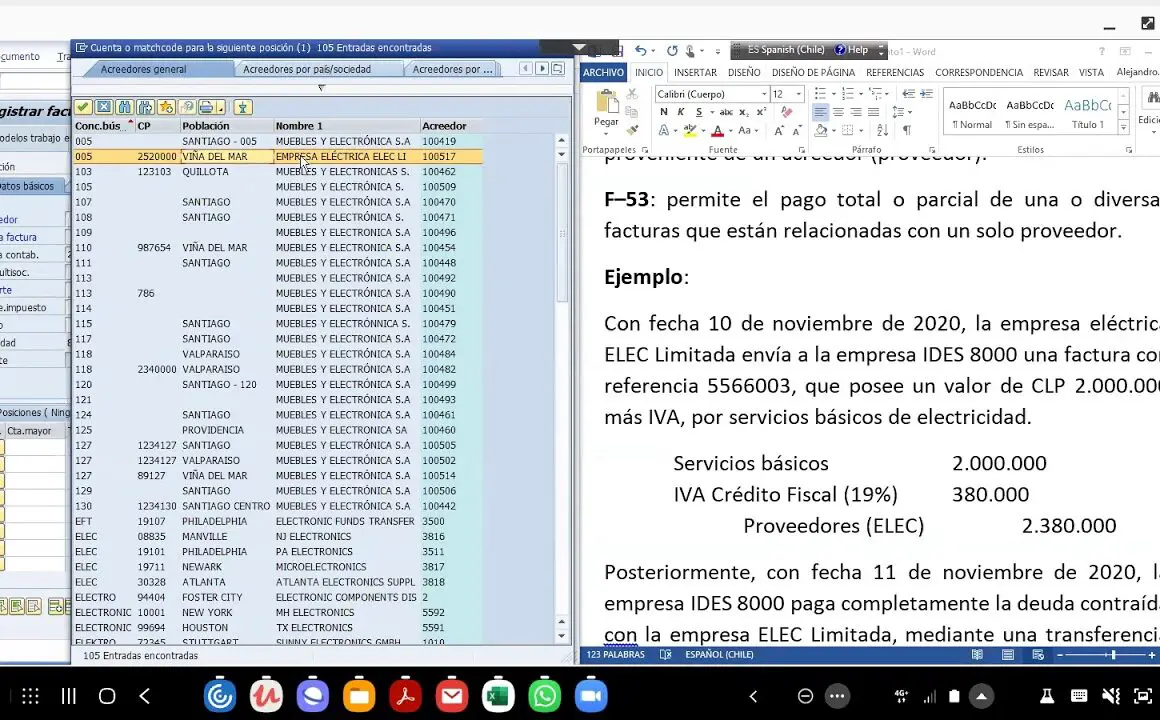Open WhatsApp from the taskbar
Viewport: 1160px width, 720px height.
point(544,696)
